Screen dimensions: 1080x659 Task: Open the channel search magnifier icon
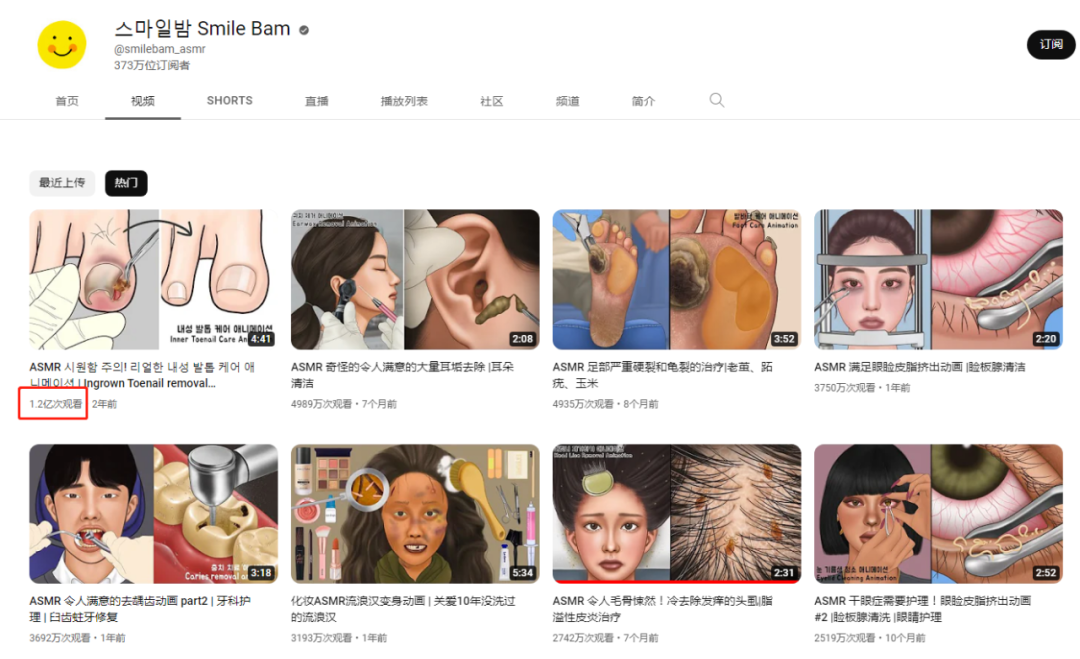[x=716, y=101]
